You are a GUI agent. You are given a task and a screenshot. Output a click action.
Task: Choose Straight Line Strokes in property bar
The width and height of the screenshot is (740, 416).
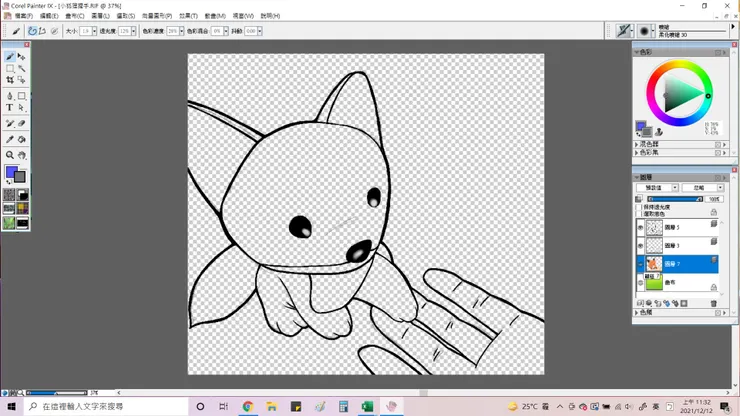[x=42, y=31]
